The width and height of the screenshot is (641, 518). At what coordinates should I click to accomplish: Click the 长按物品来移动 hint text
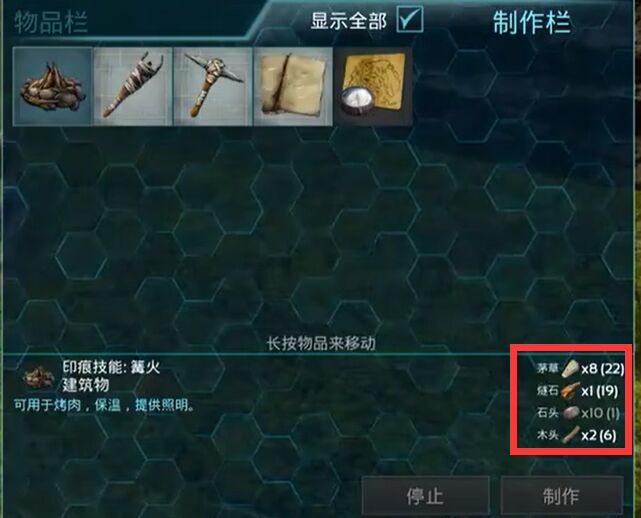click(321, 343)
